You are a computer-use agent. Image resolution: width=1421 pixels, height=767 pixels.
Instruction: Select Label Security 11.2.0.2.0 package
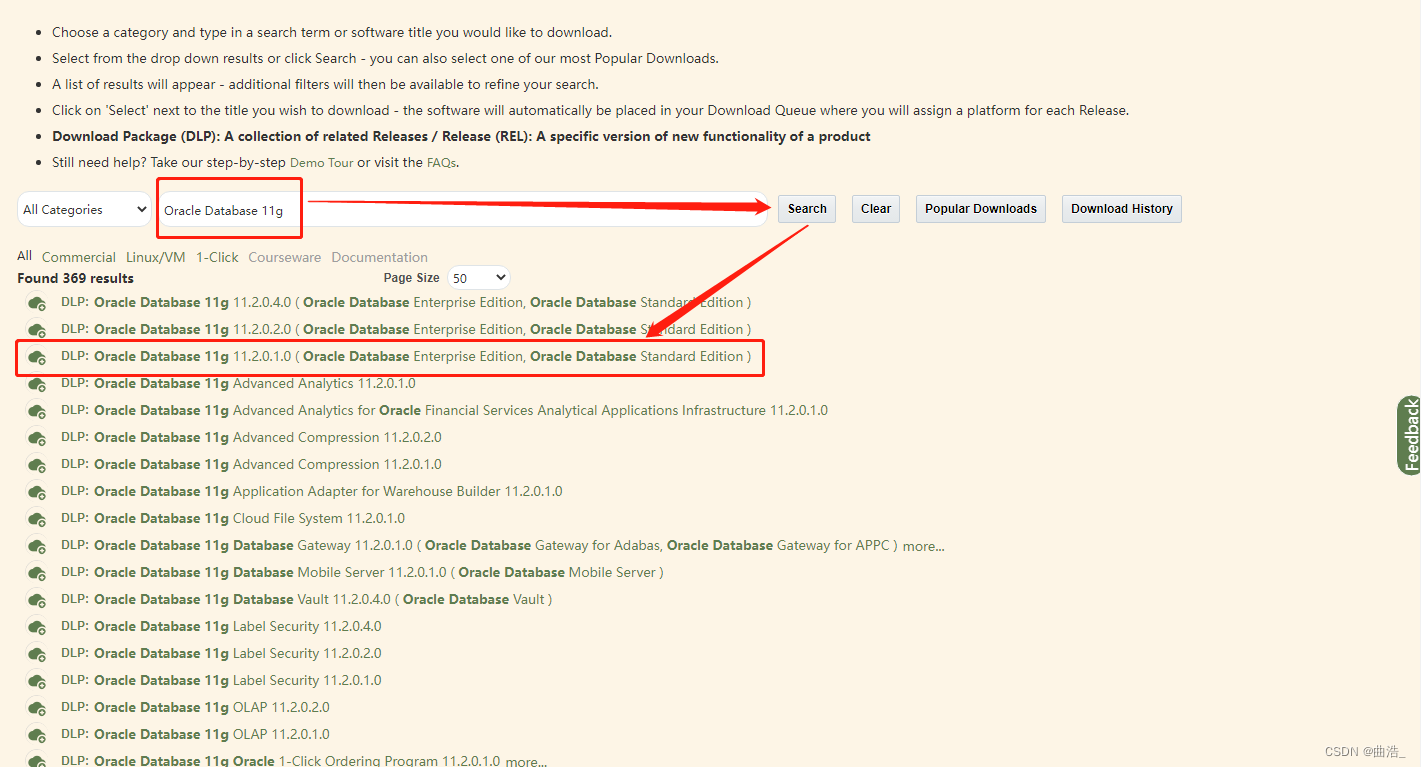(221, 653)
